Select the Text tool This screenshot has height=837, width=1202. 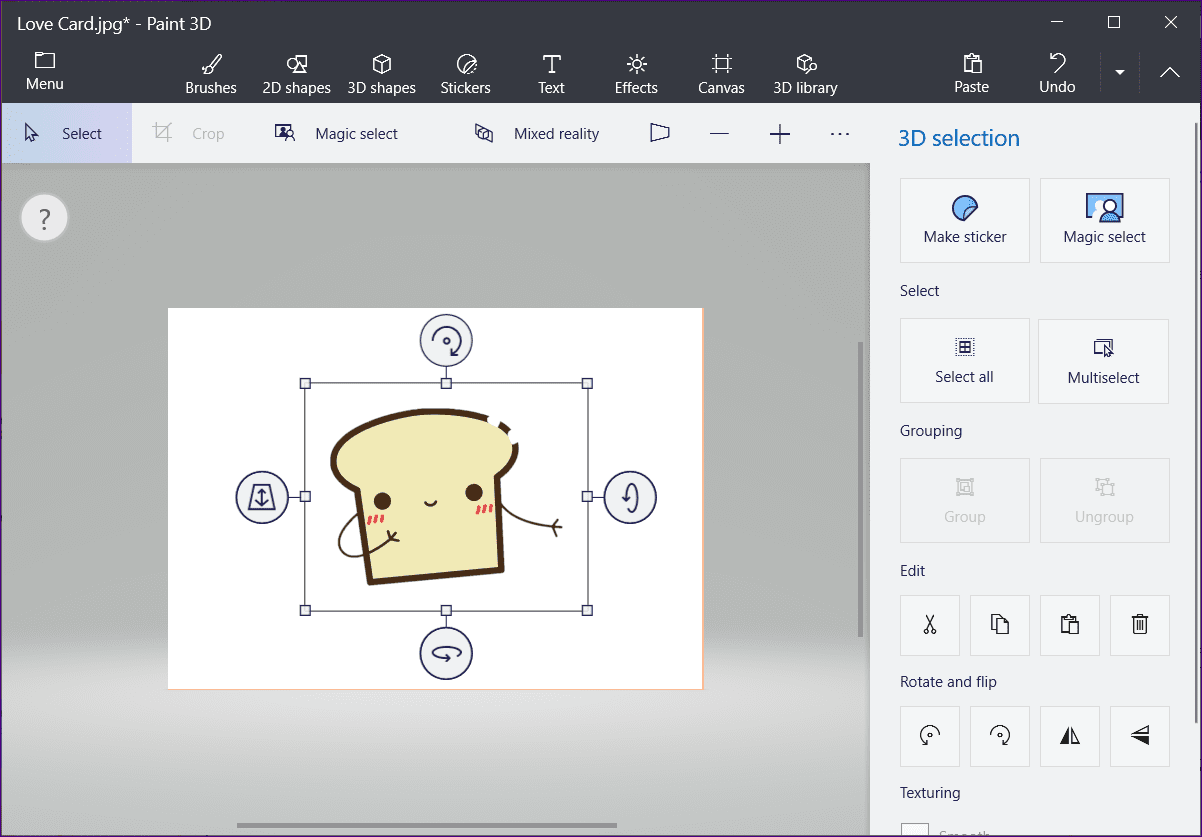tap(551, 75)
